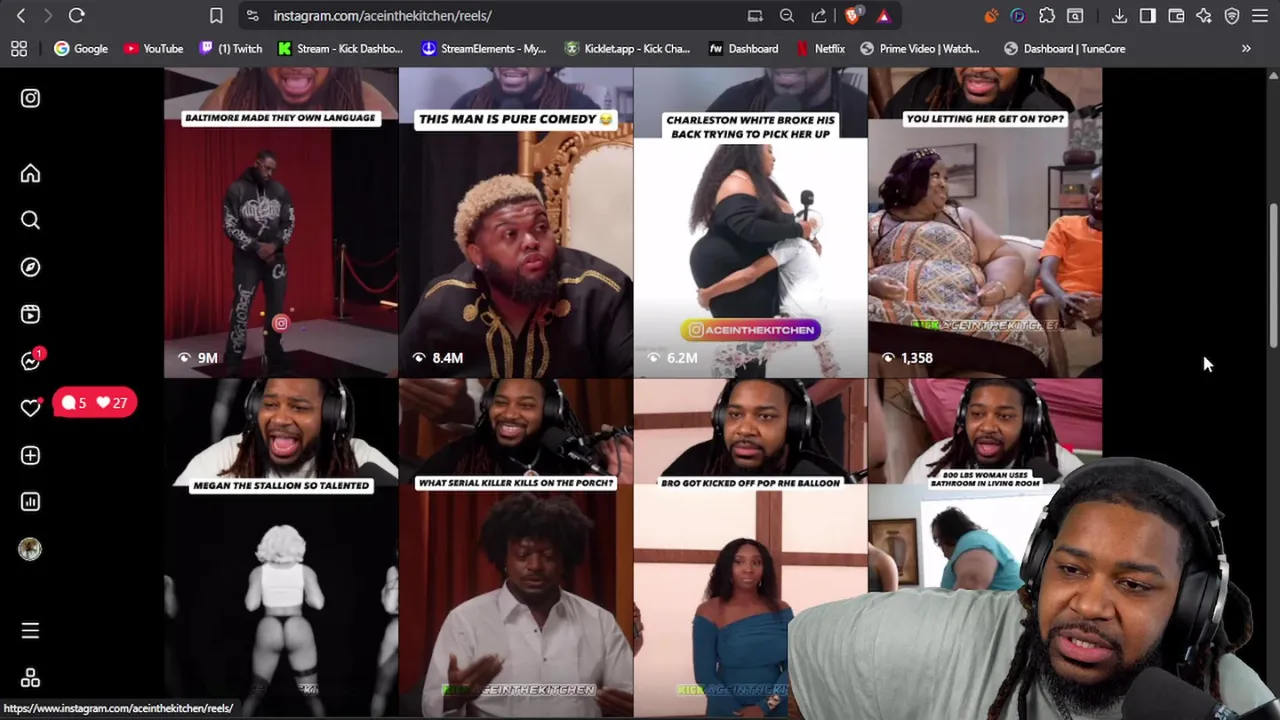The height and width of the screenshot is (720, 1280).
Task: Click the address bar URL
Action: 382,16
